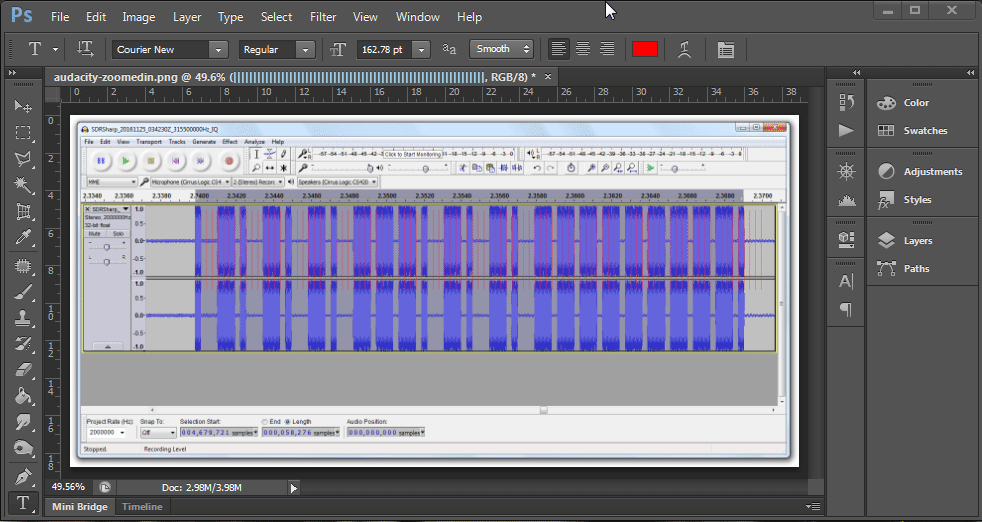This screenshot has height=522, width=982.
Task: Open the Window menu
Action: click(x=418, y=17)
